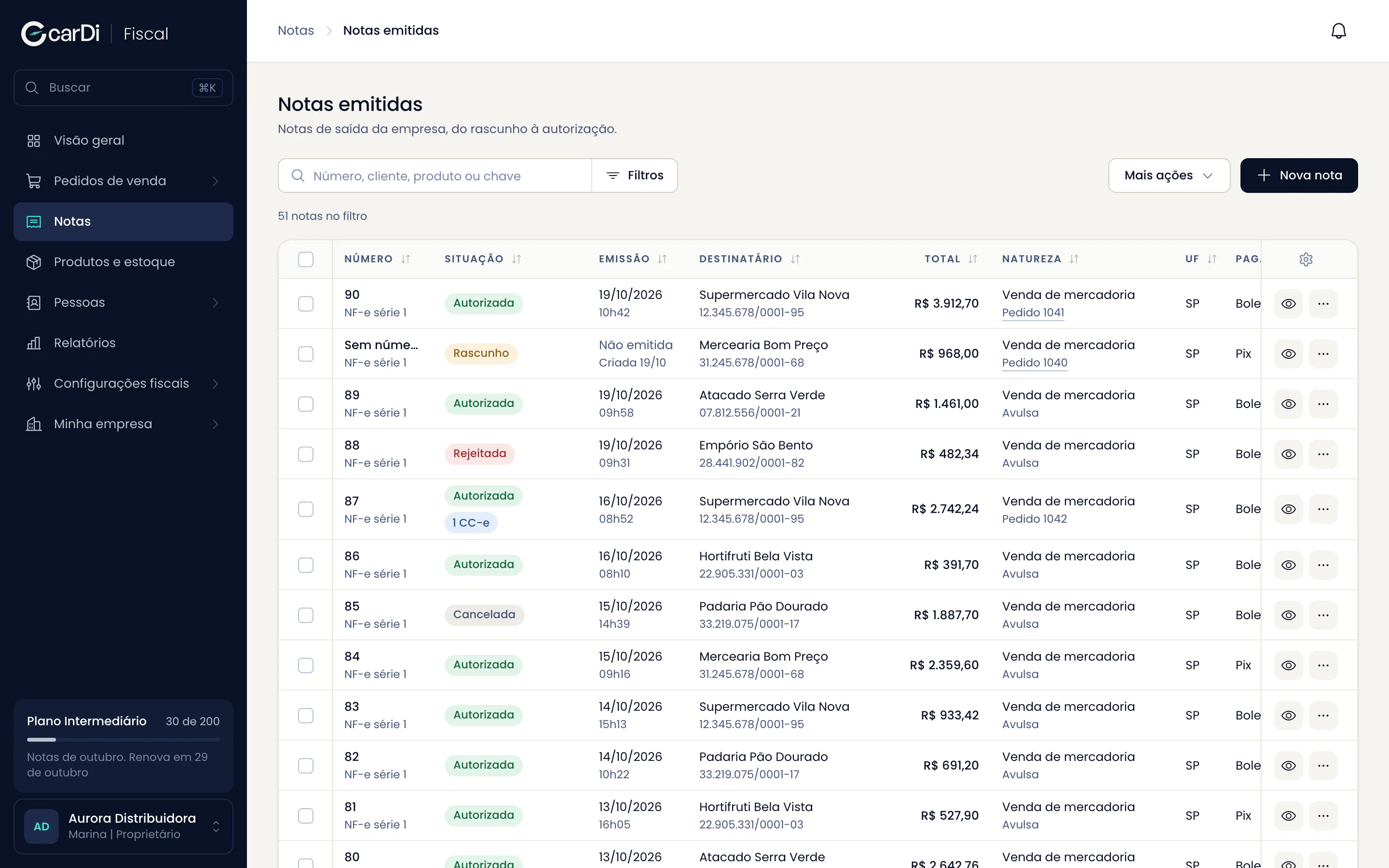Open table column settings gear
Screen dimensions: 1389x868
click(x=1306, y=259)
